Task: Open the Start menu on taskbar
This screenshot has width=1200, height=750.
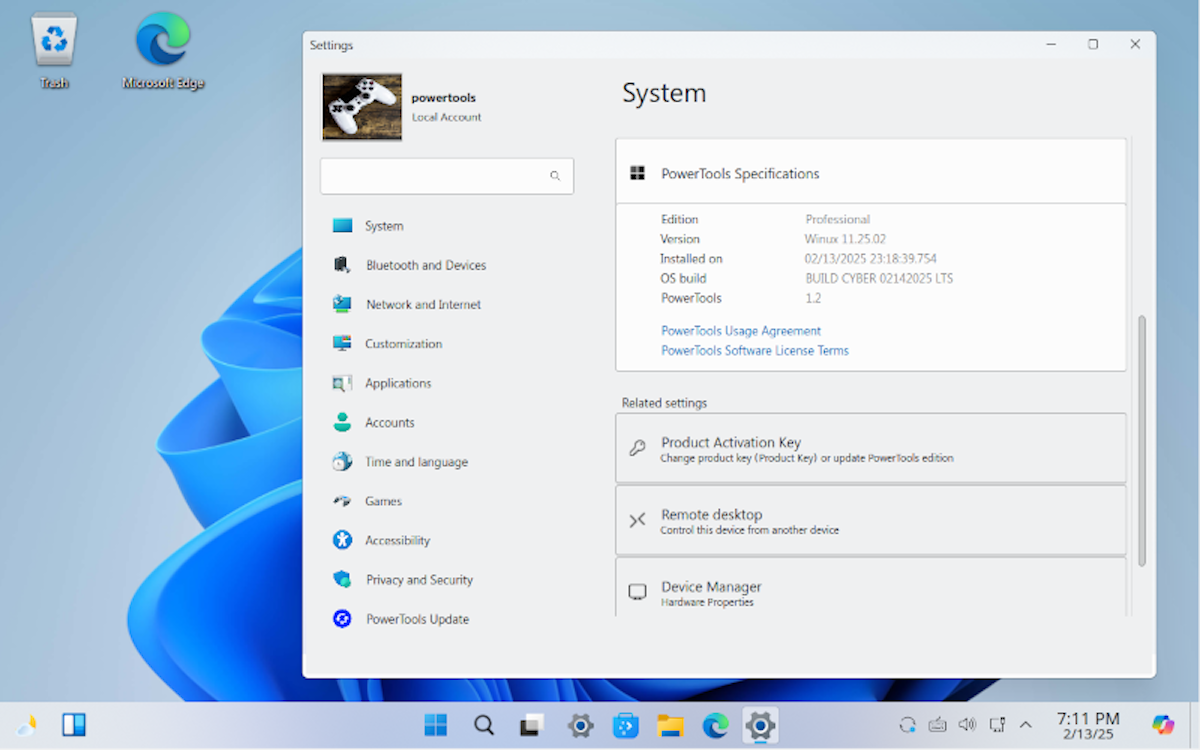Action: pyautogui.click(x=436, y=726)
